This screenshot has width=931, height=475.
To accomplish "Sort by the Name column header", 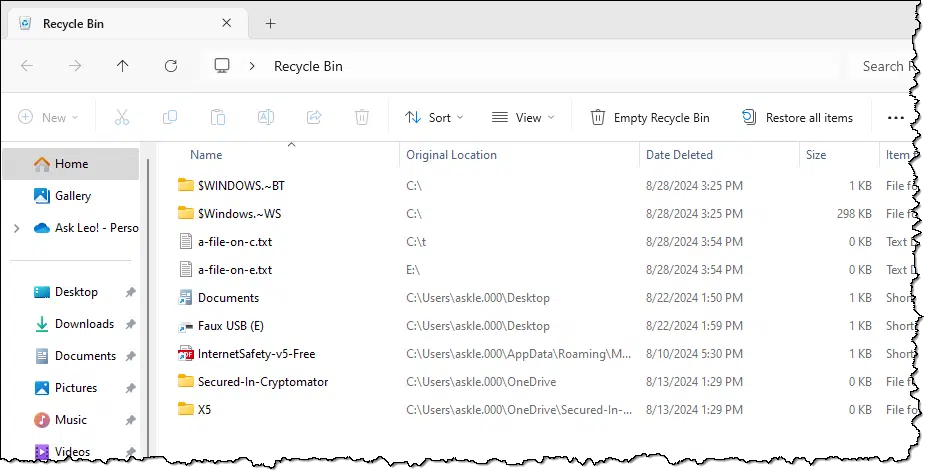I will 206,155.
